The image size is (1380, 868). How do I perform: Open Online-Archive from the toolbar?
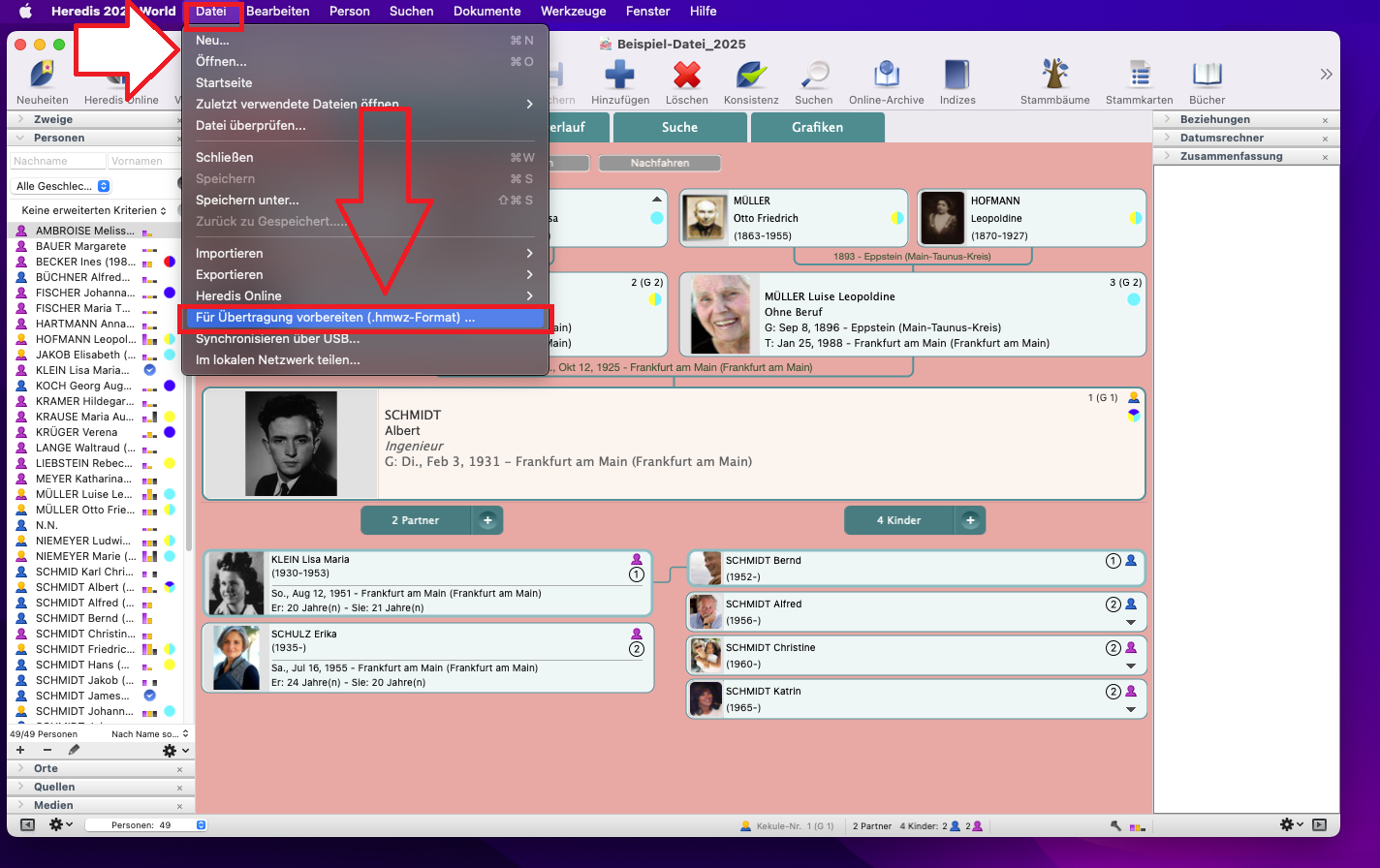886,76
